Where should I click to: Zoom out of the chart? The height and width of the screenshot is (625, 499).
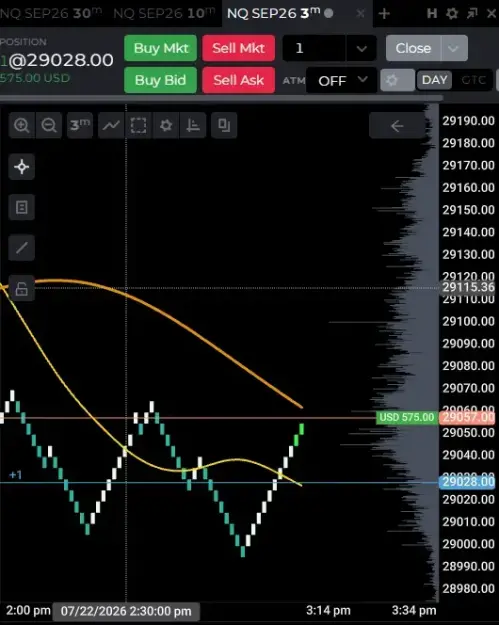pyautogui.click(x=49, y=126)
